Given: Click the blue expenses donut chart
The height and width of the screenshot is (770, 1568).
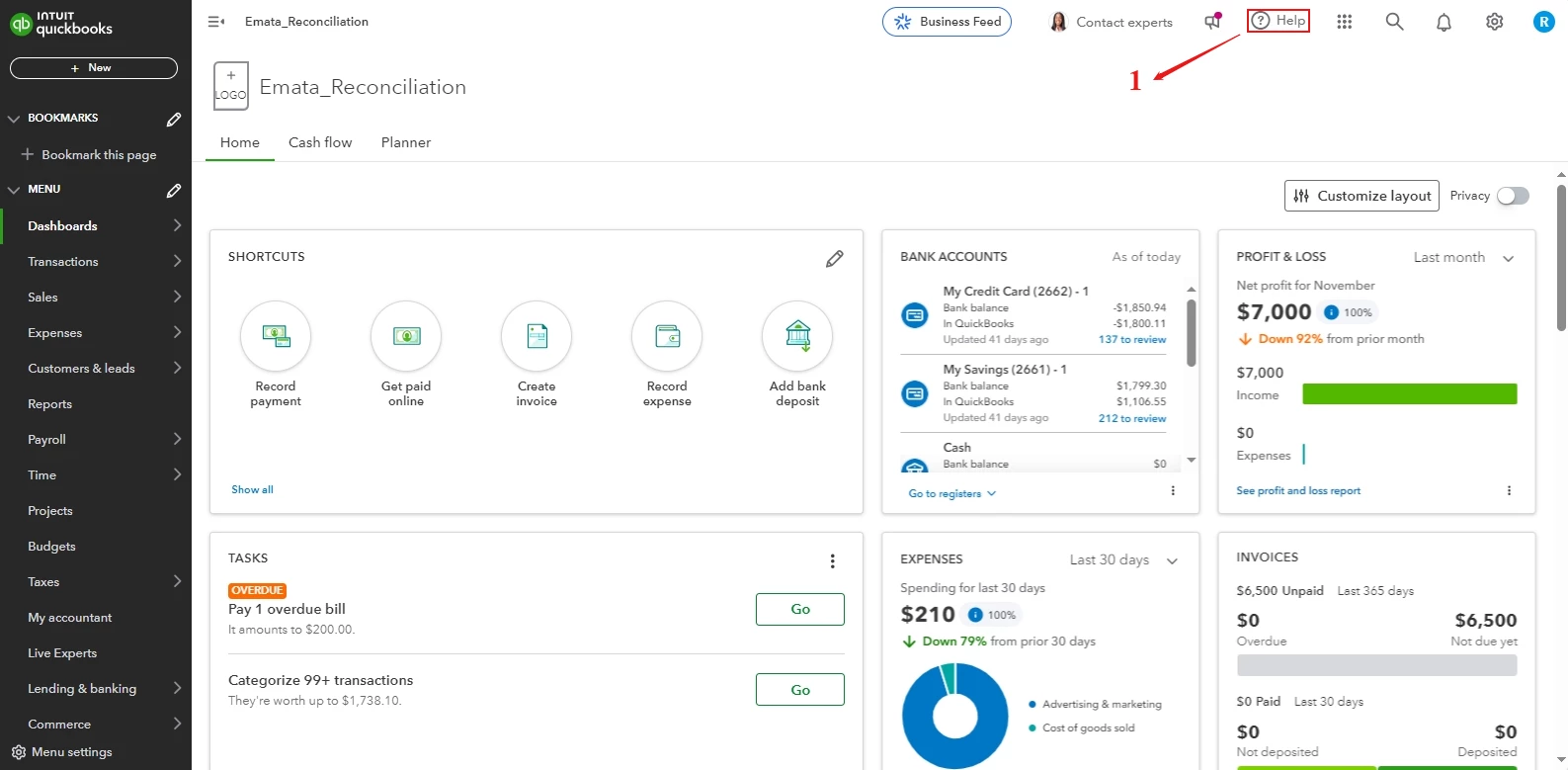Looking at the screenshot, I should click(x=954, y=716).
